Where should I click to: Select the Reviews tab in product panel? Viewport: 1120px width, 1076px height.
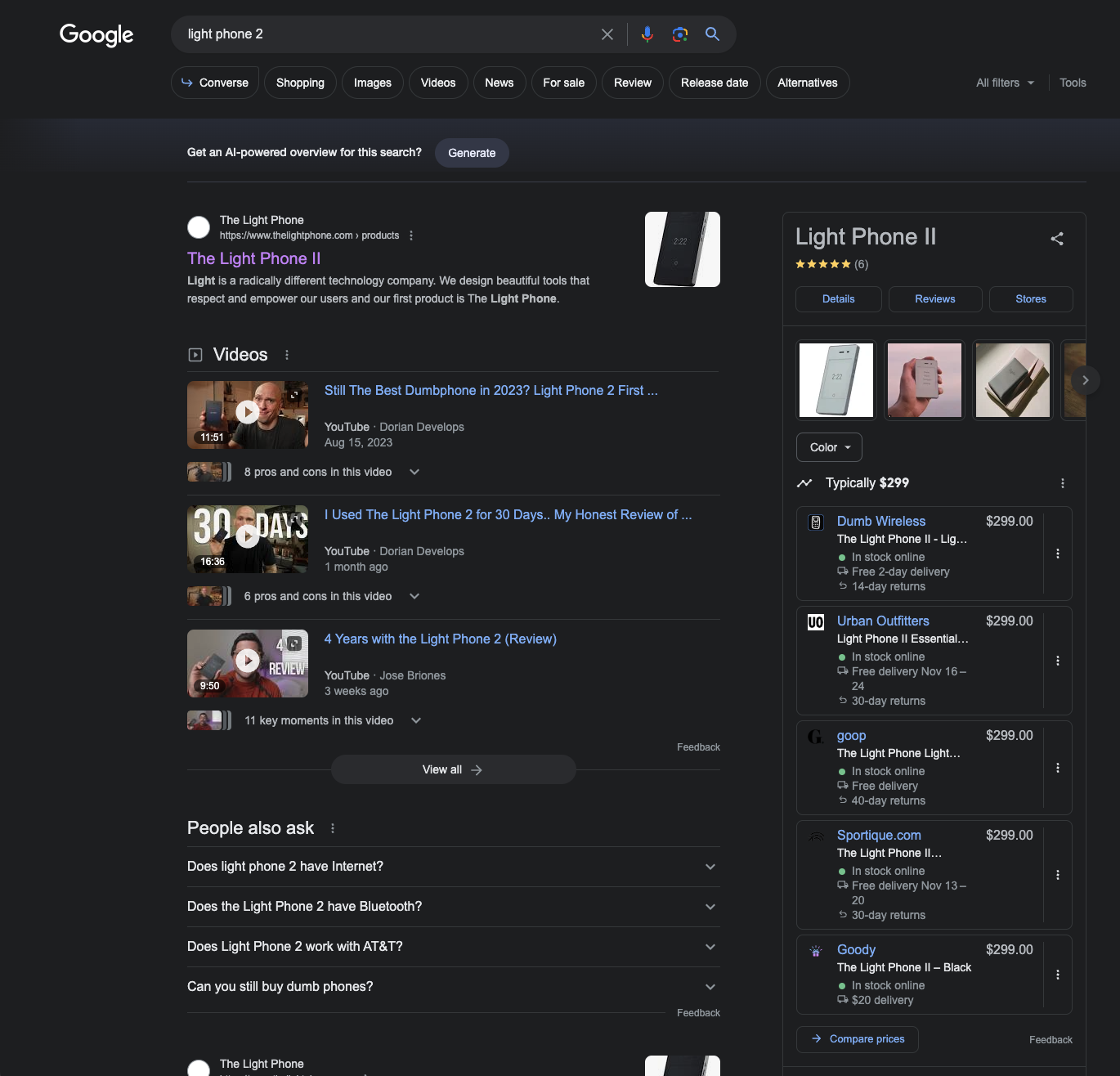(934, 299)
